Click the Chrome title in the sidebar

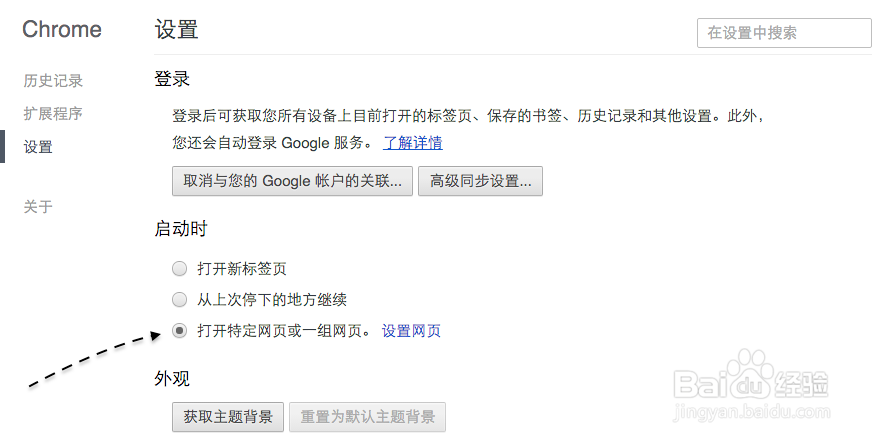pyautogui.click(x=62, y=29)
